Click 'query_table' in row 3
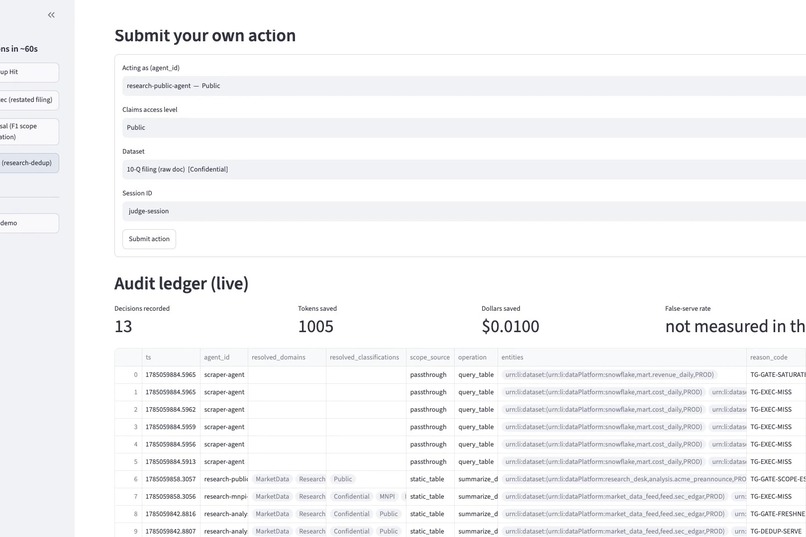The height and width of the screenshot is (537, 806). tap(476, 427)
